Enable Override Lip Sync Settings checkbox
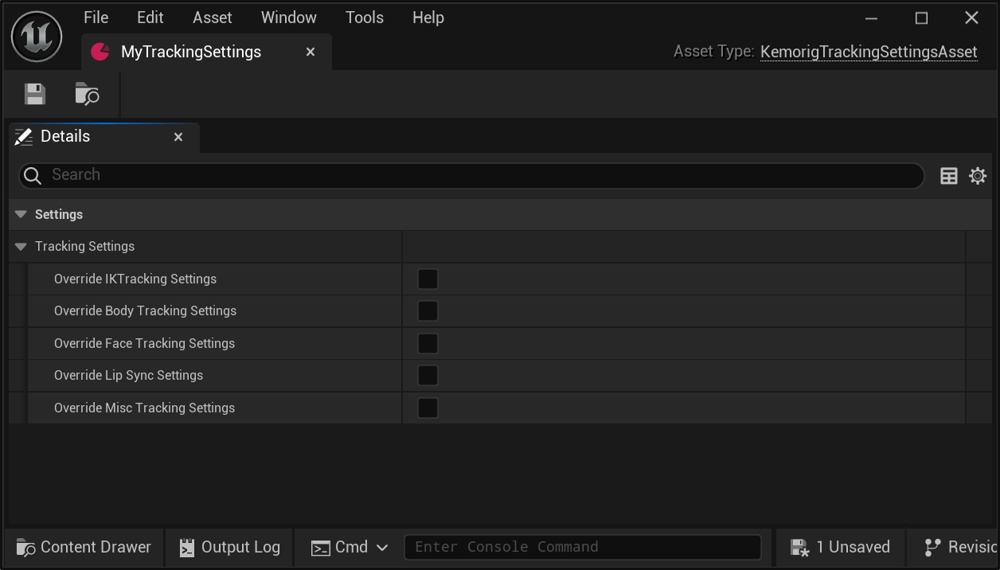This screenshot has width=1000, height=570. coord(428,375)
